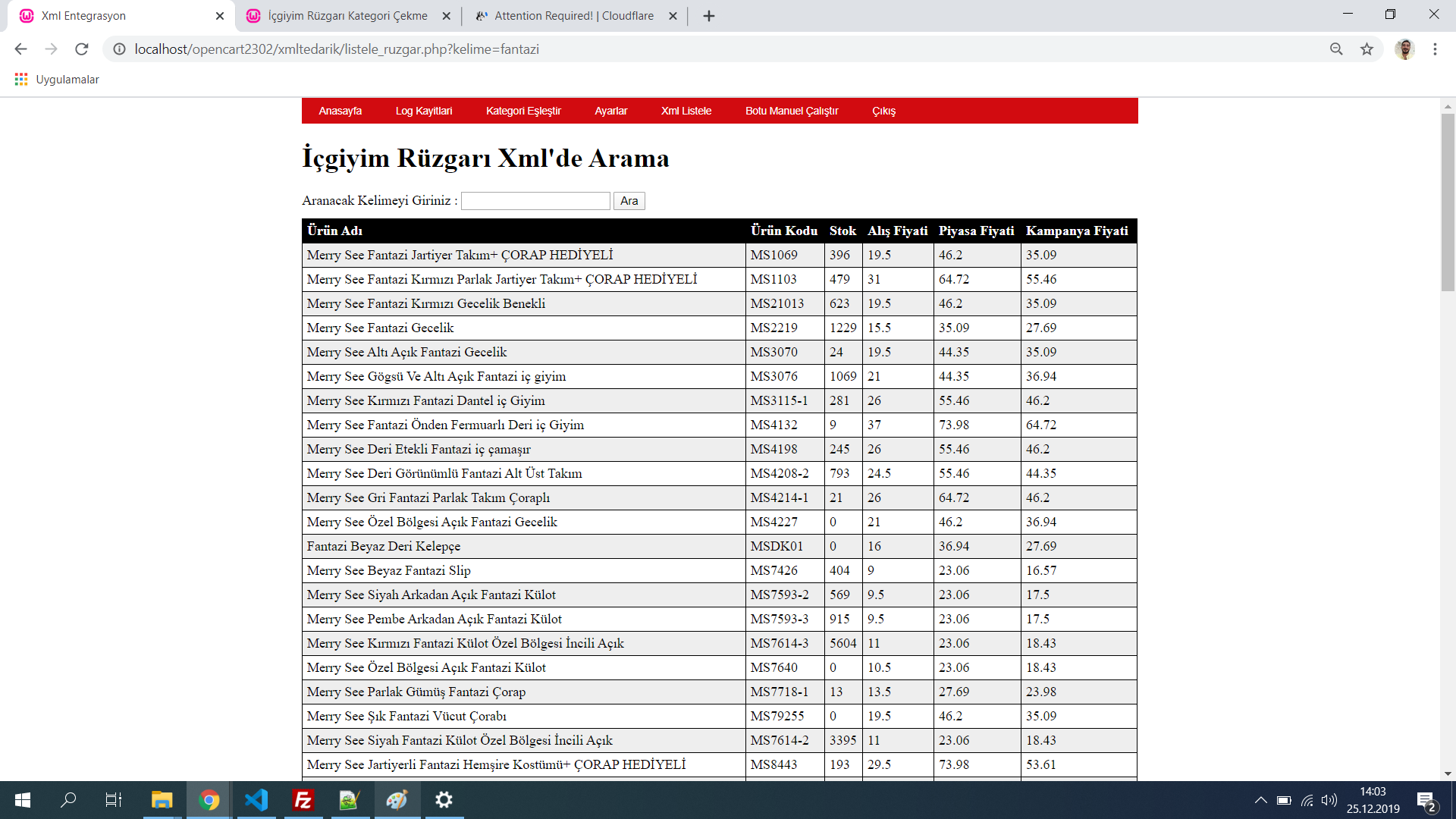Open Settings gear on the taskbar
The image size is (1456, 819).
[x=444, y=800]
